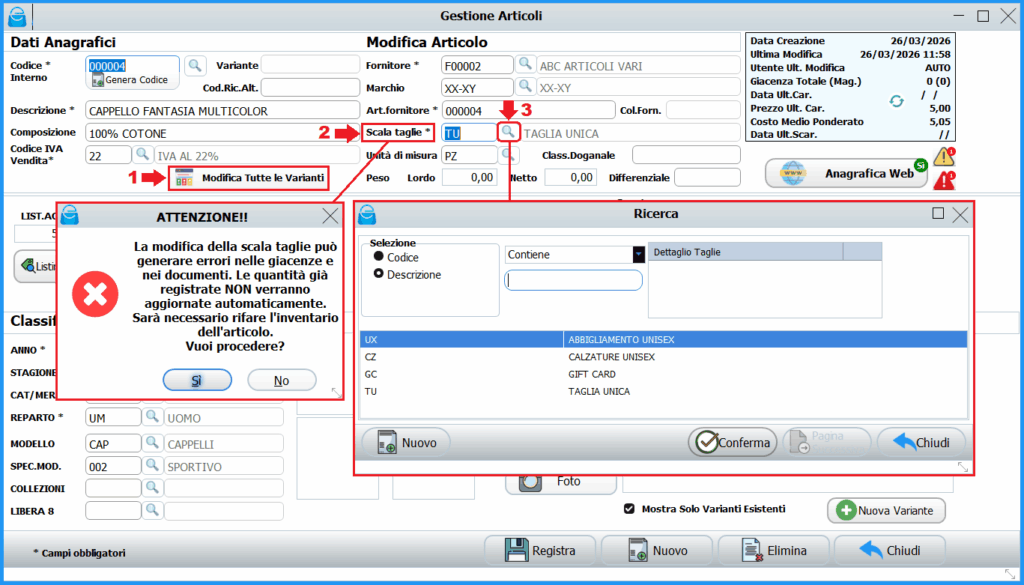Click the green refresh arrows icon

click(897, 101)
